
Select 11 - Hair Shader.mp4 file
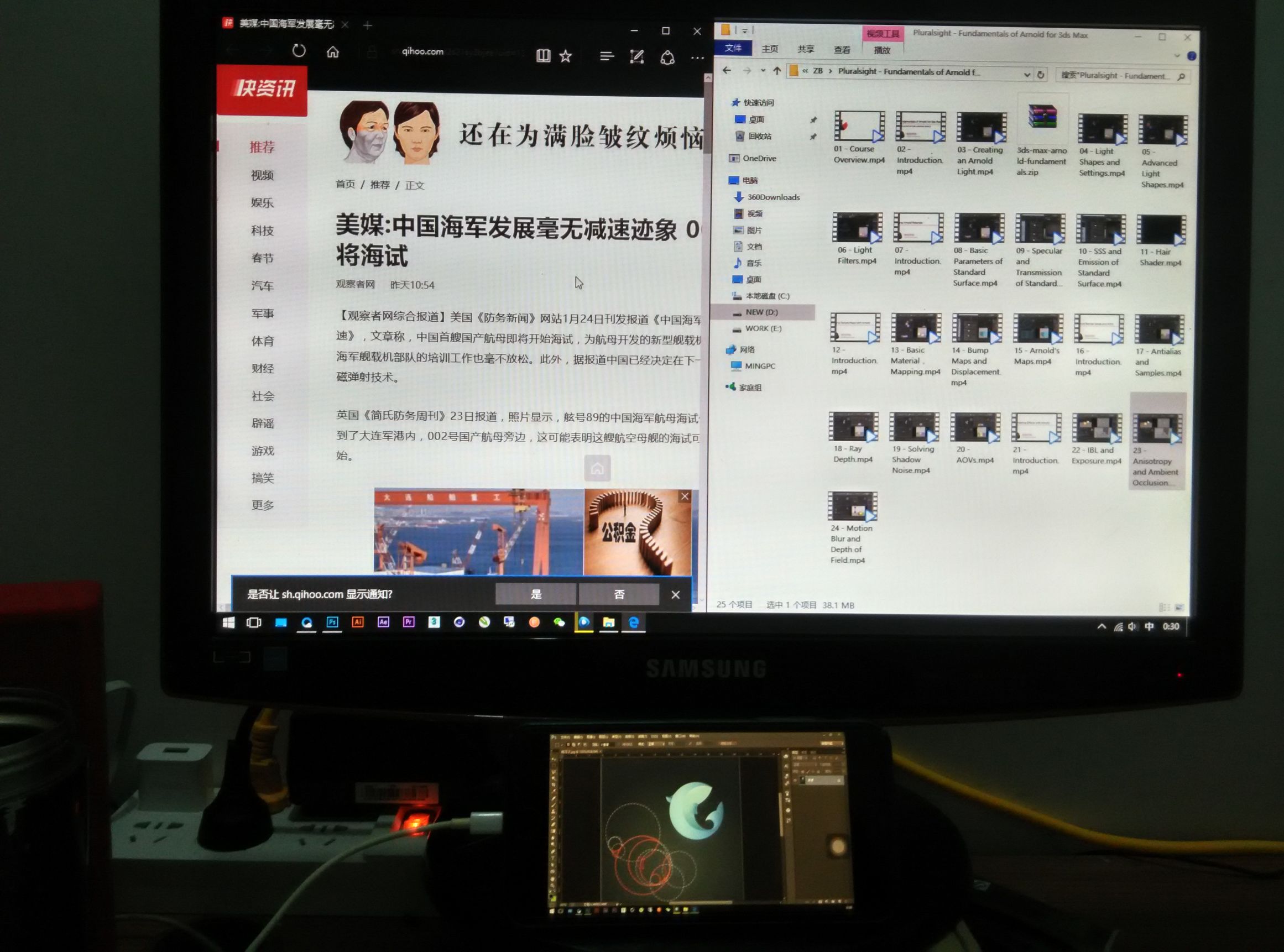click(x=1160, y=241)
